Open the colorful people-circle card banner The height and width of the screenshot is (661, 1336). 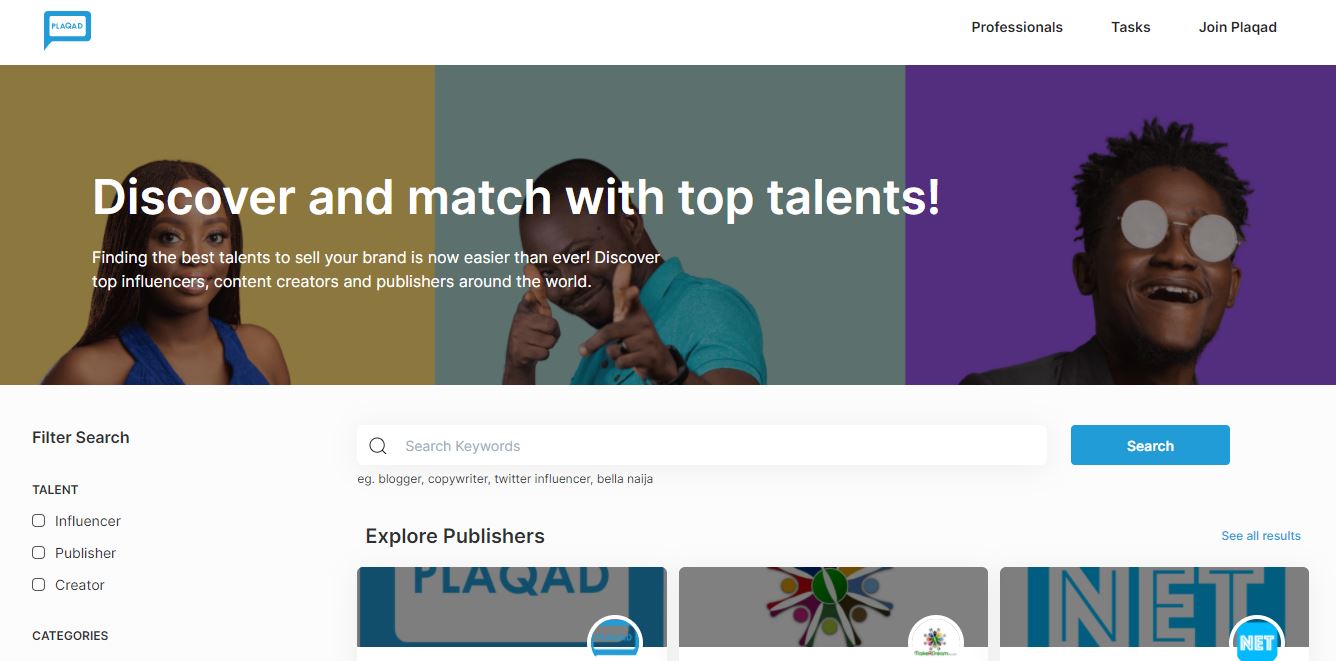(800, 605)
